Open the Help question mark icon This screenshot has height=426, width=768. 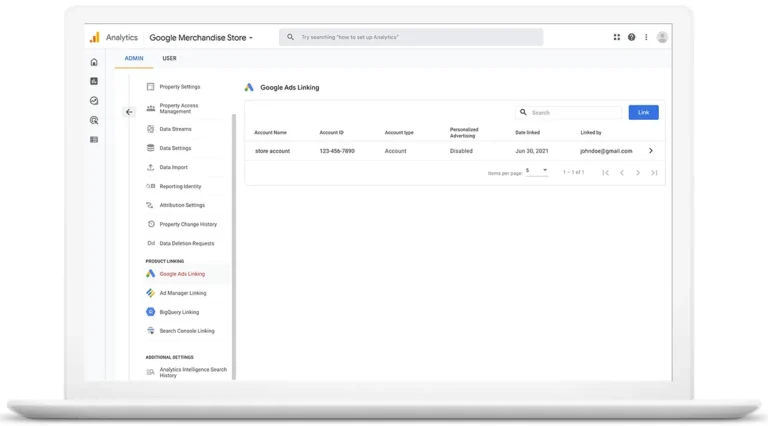(631, 37)
